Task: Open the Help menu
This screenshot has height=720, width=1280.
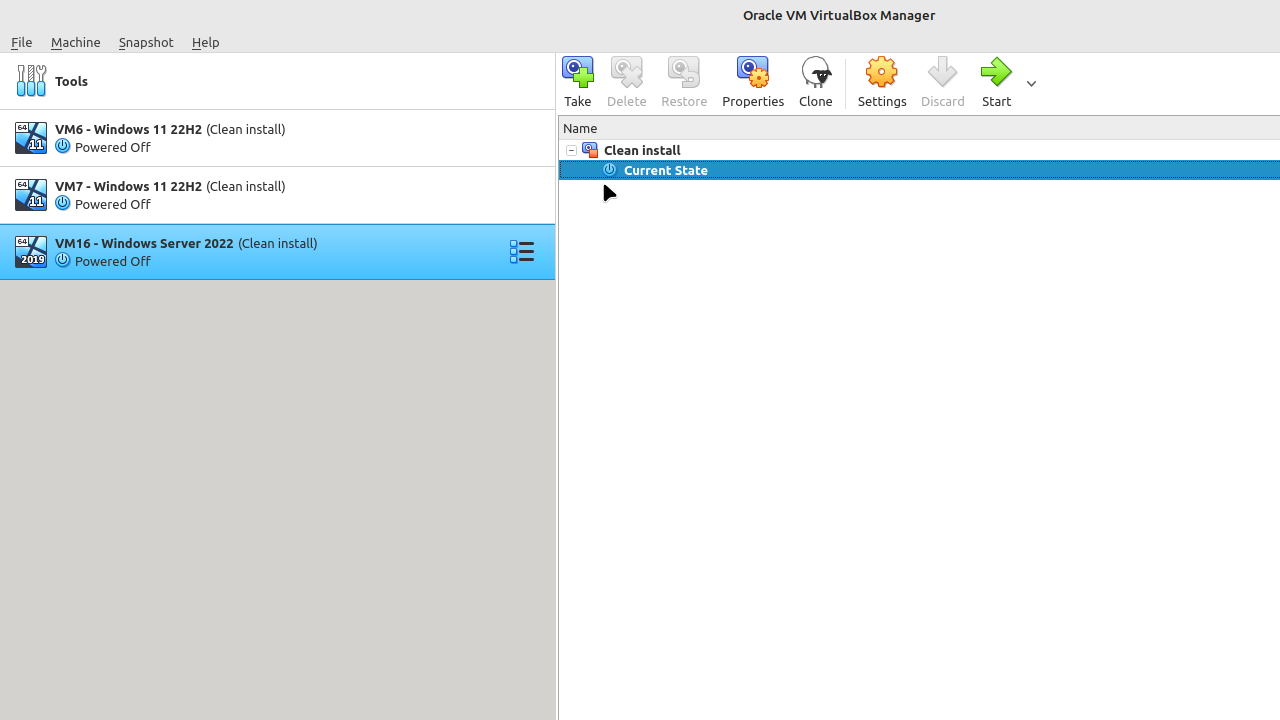Action: coord(206,42)
